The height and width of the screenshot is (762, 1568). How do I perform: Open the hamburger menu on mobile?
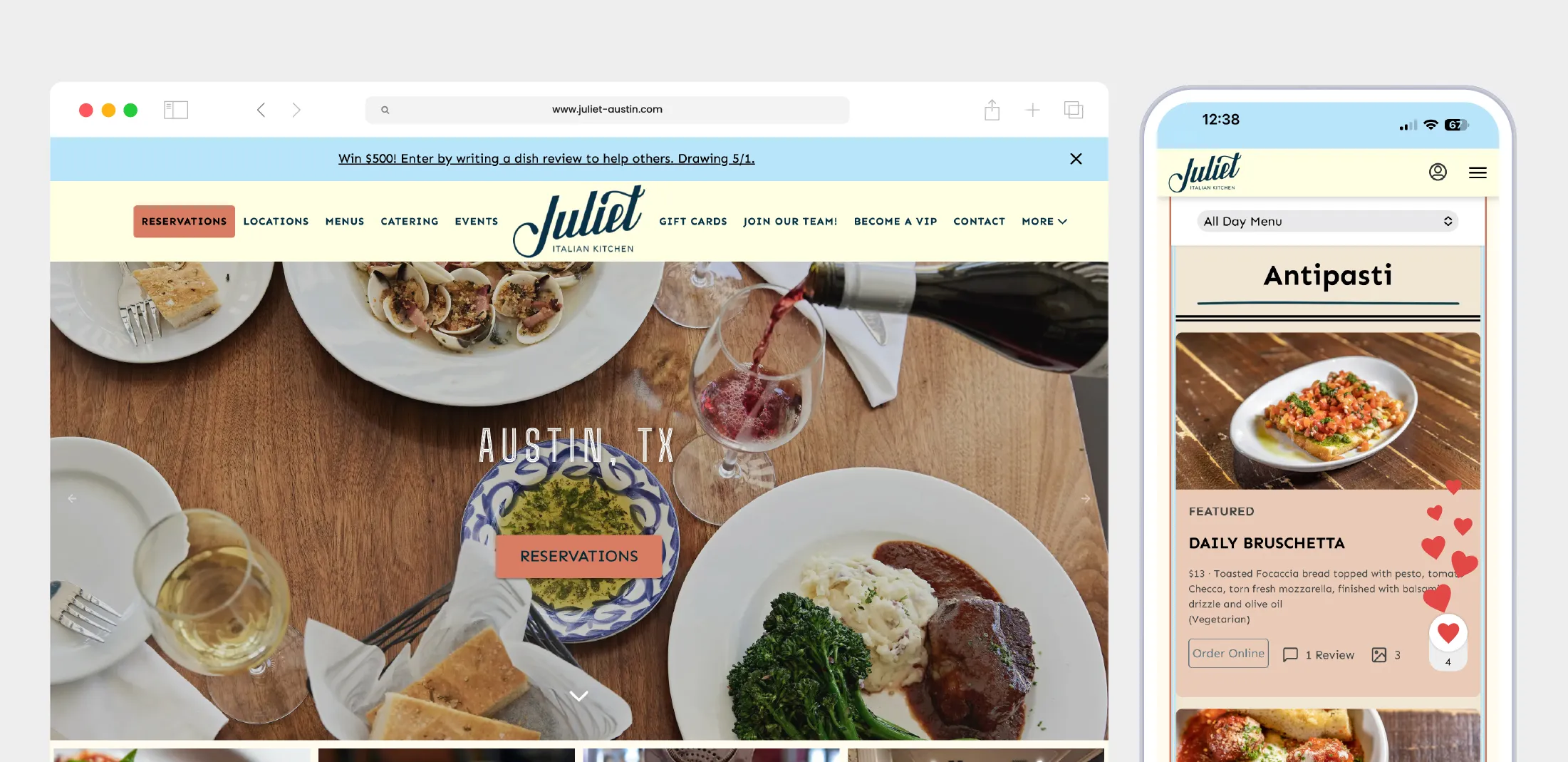[1478, 173]
